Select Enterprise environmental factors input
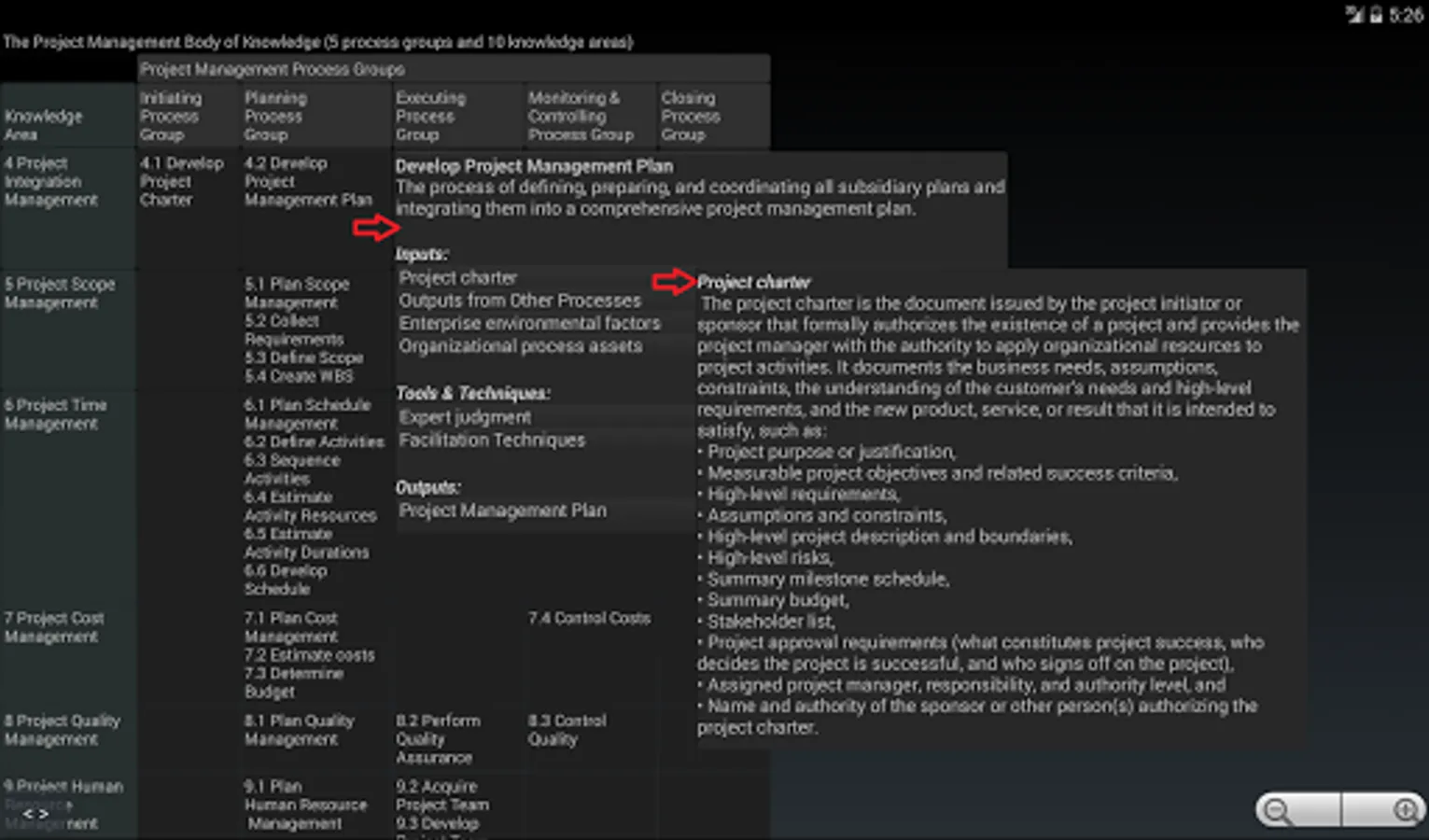 click(529, 323)
